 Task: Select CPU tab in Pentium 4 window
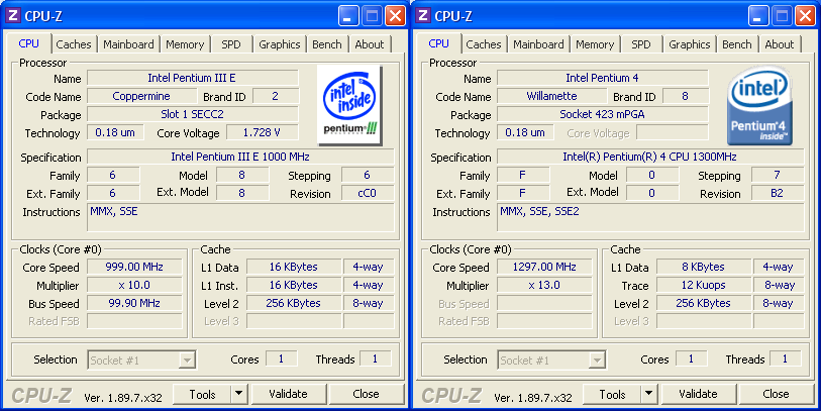[439, 43]
